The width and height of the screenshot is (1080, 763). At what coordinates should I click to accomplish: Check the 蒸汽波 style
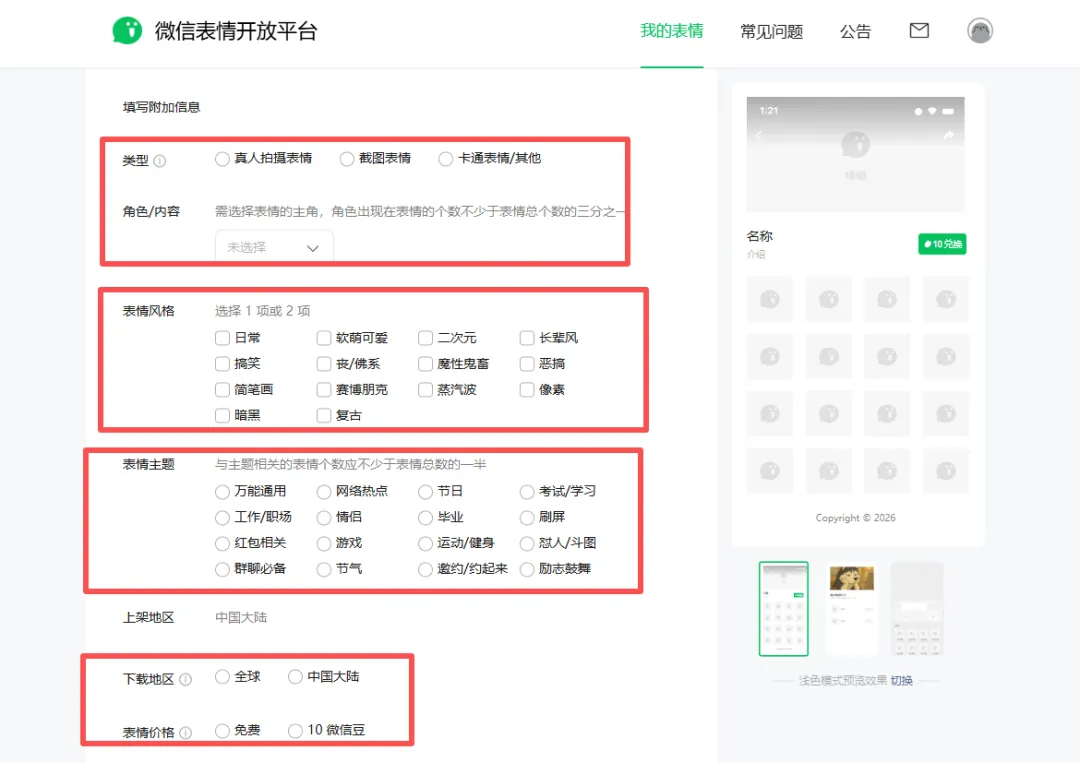point(425,390)
